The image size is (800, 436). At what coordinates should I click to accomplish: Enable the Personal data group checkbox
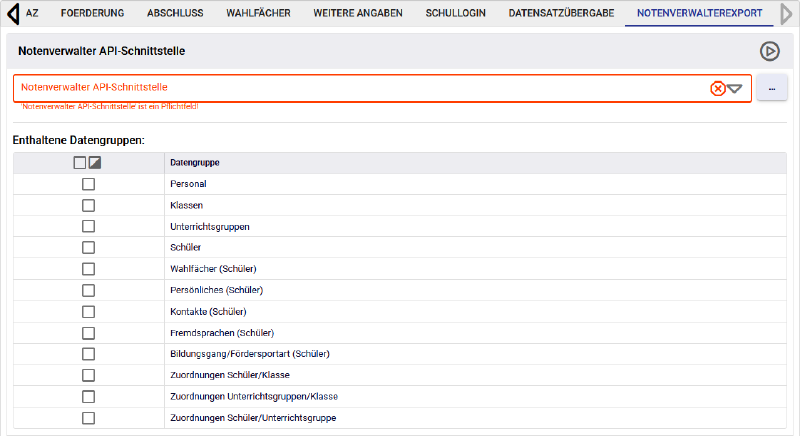pyautogui.click(x=88, y=184)
